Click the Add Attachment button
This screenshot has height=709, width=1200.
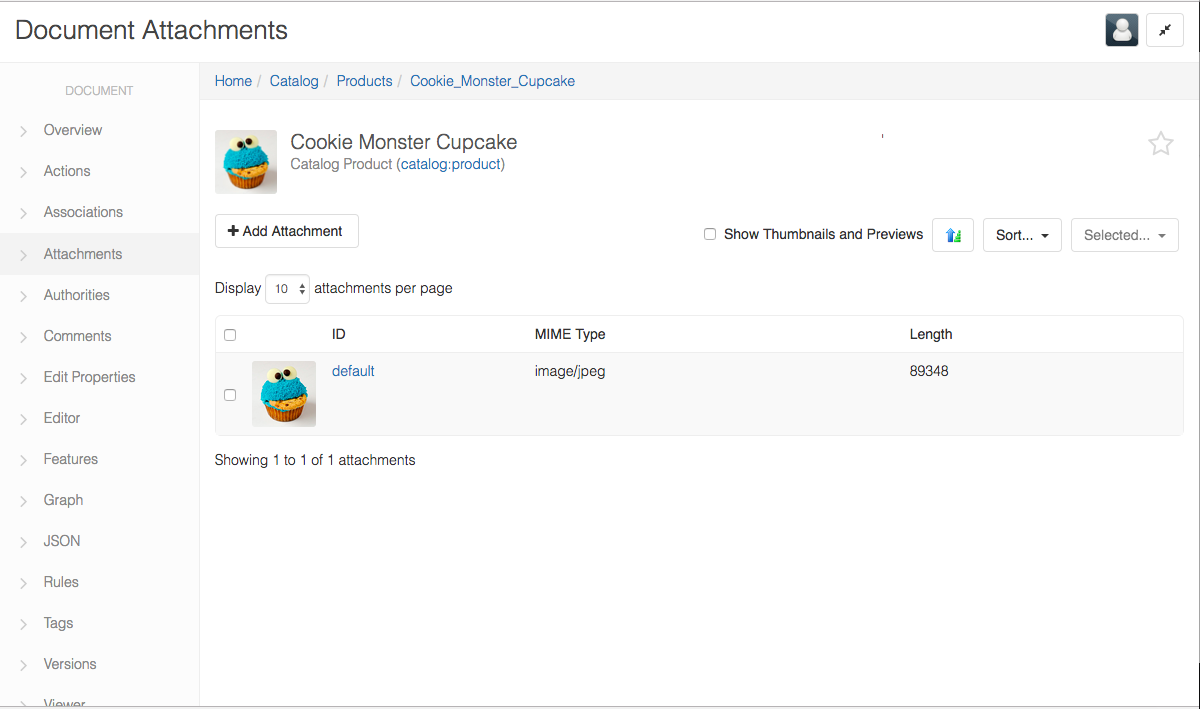click(x=286, y=231)
